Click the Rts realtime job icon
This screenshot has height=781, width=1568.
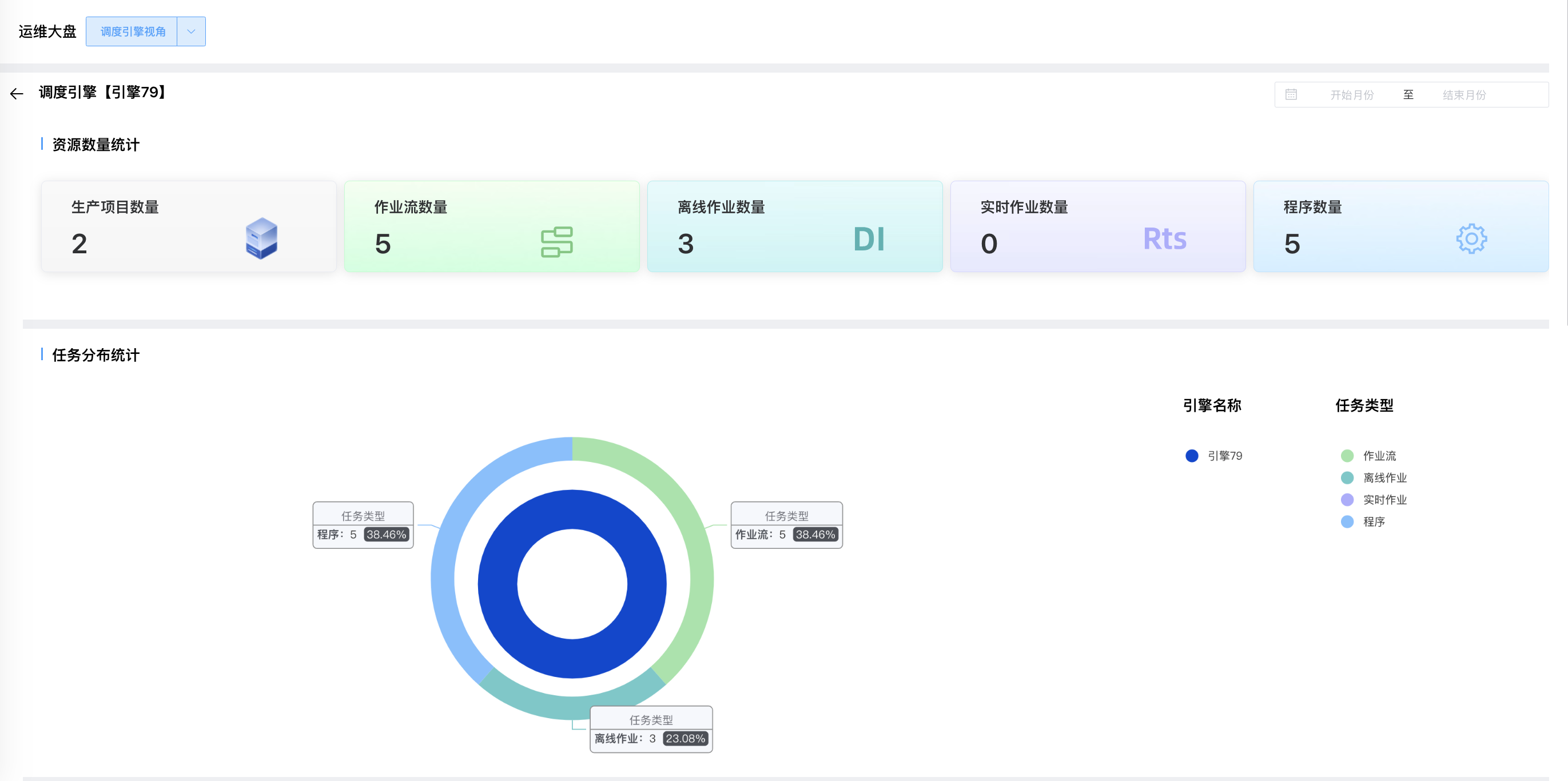click(1164, 238)
